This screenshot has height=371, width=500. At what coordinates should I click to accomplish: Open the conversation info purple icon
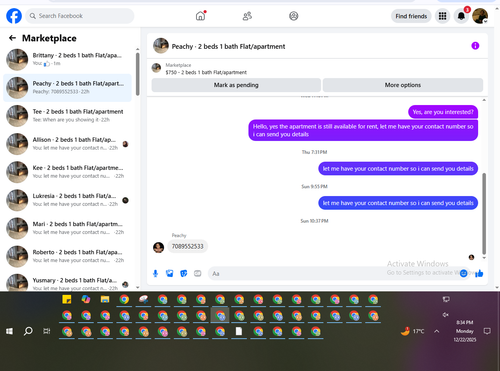[x=475, y=46]
